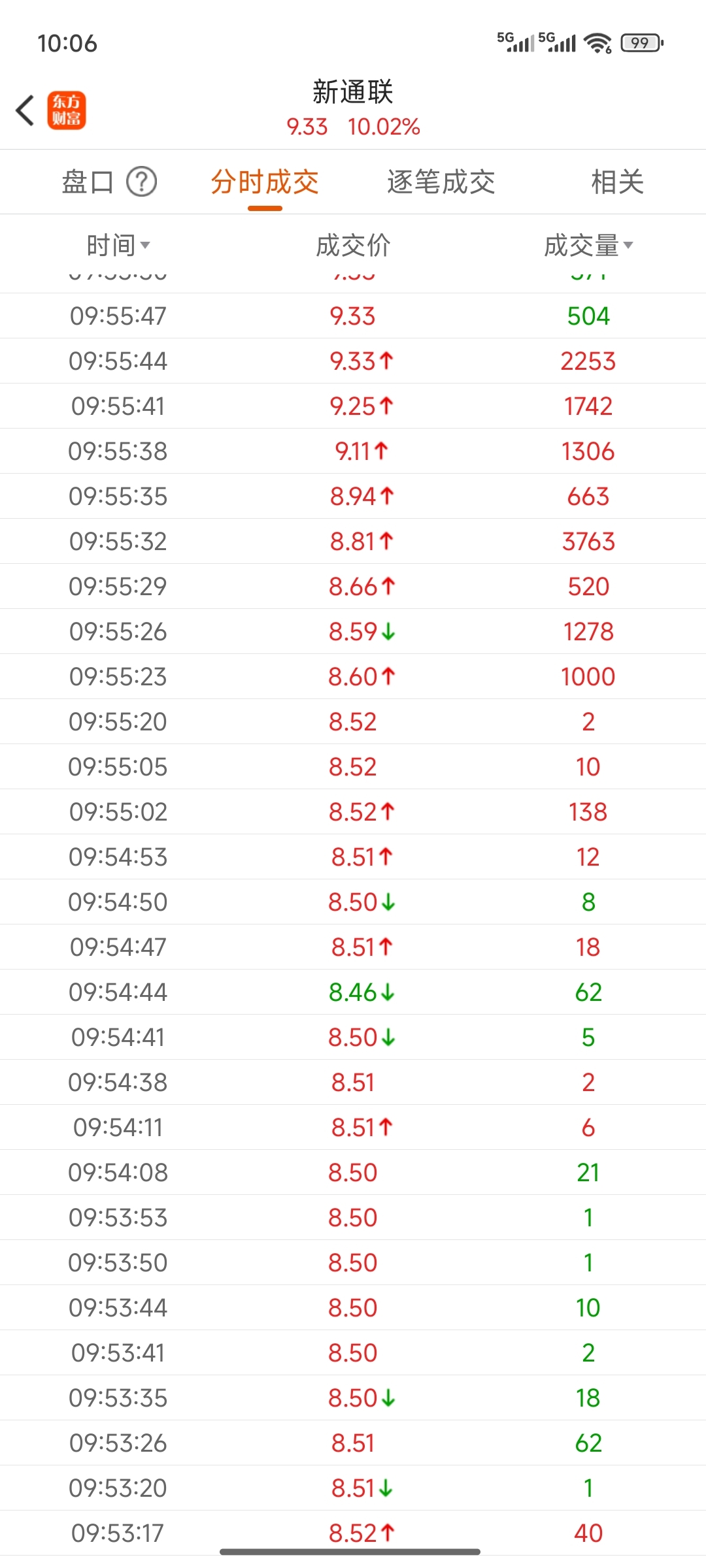The height and width of the screenshot is (1568, 706).
Task: Open the 盘口 tab
Action: [88, 182]
